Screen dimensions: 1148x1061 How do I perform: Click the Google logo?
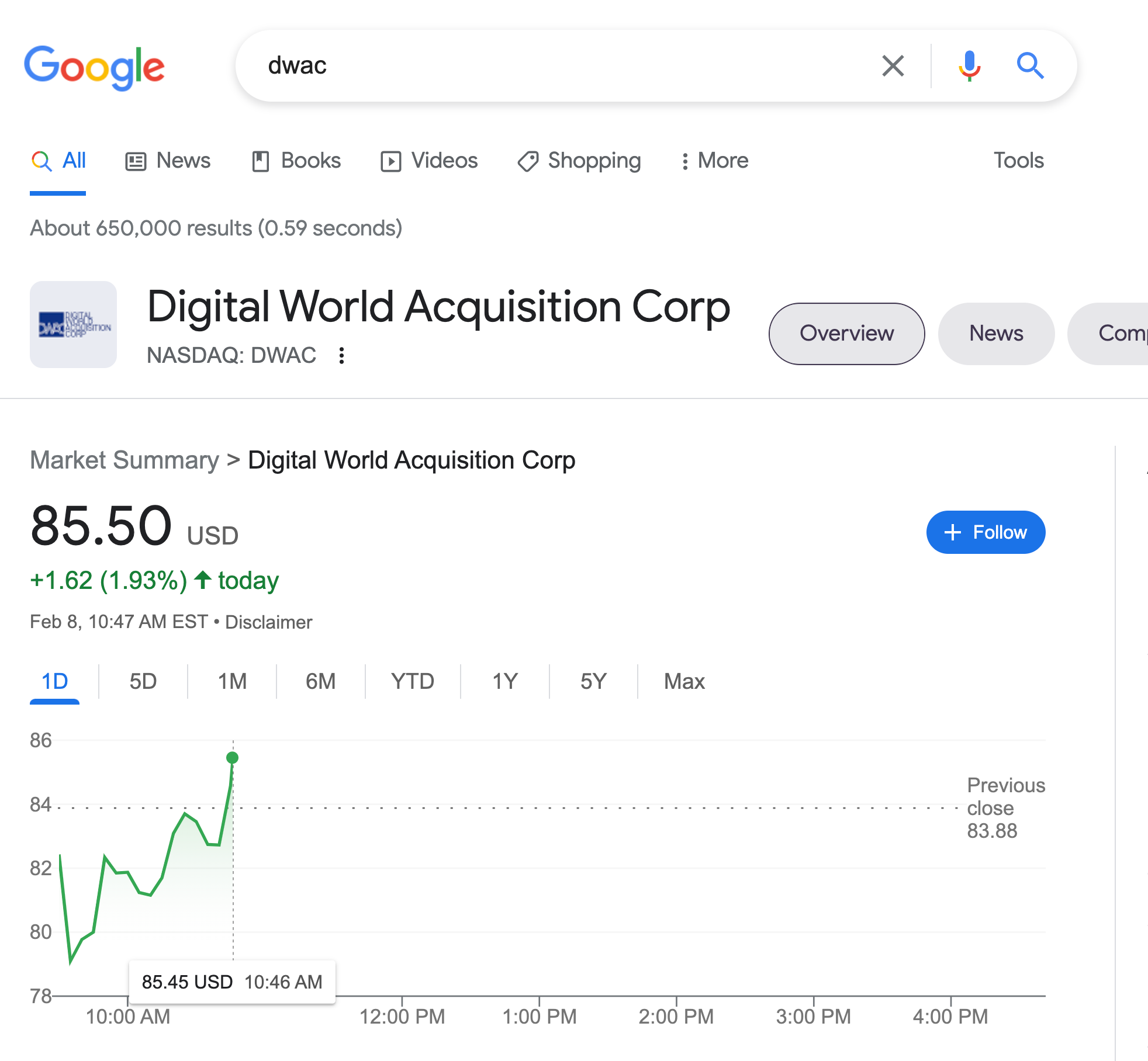click(94, 67)
